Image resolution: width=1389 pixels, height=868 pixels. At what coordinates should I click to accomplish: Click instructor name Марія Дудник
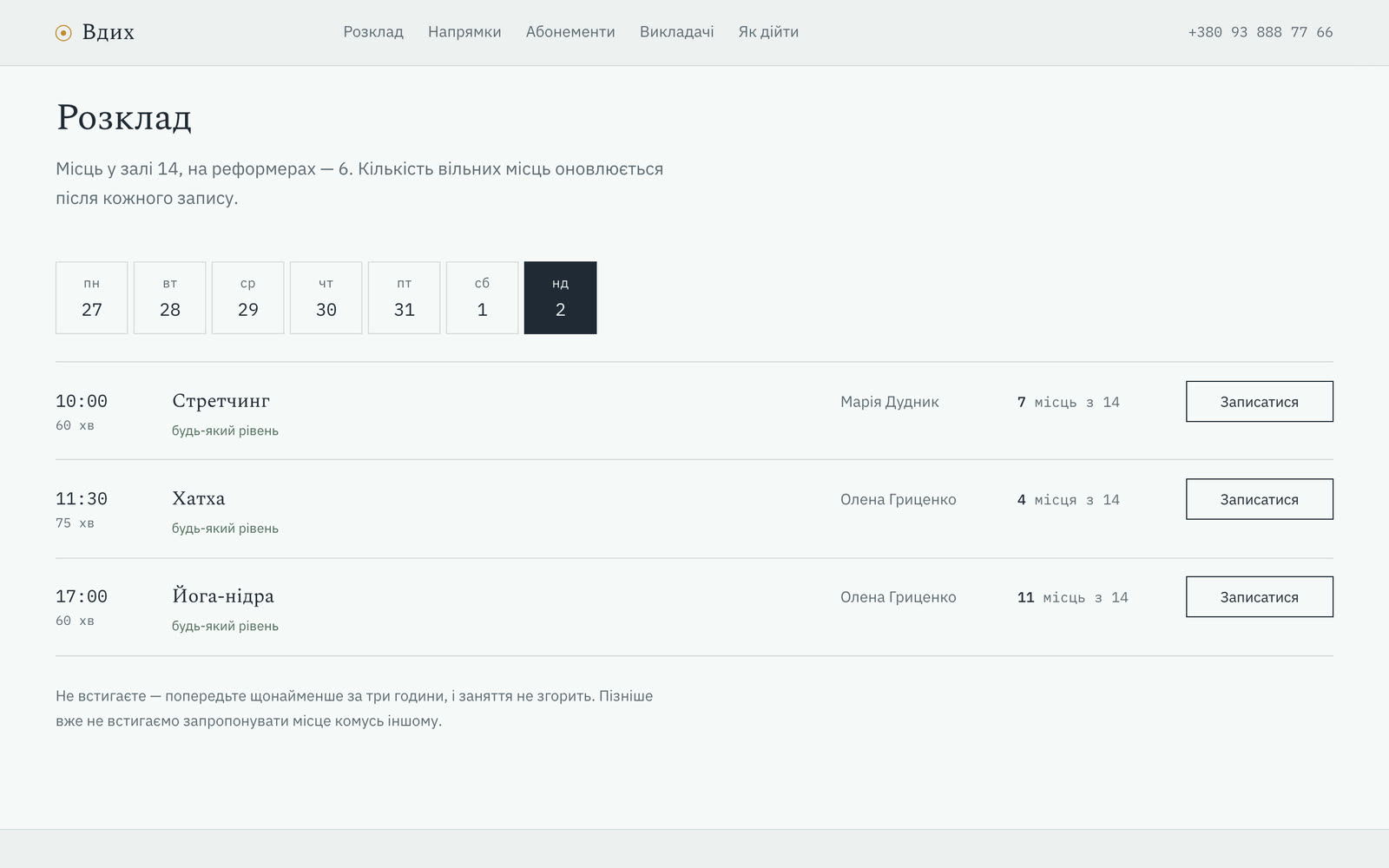[890, 402]
